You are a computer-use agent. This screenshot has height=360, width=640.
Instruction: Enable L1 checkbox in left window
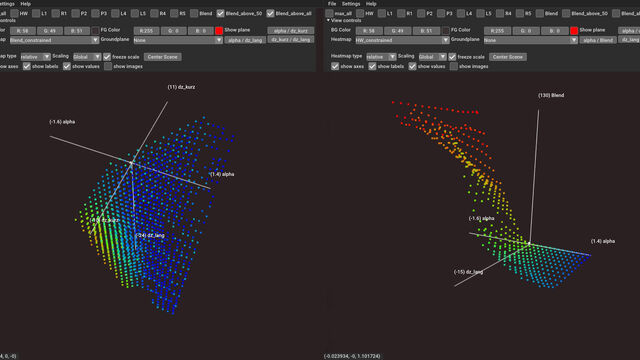36,13
